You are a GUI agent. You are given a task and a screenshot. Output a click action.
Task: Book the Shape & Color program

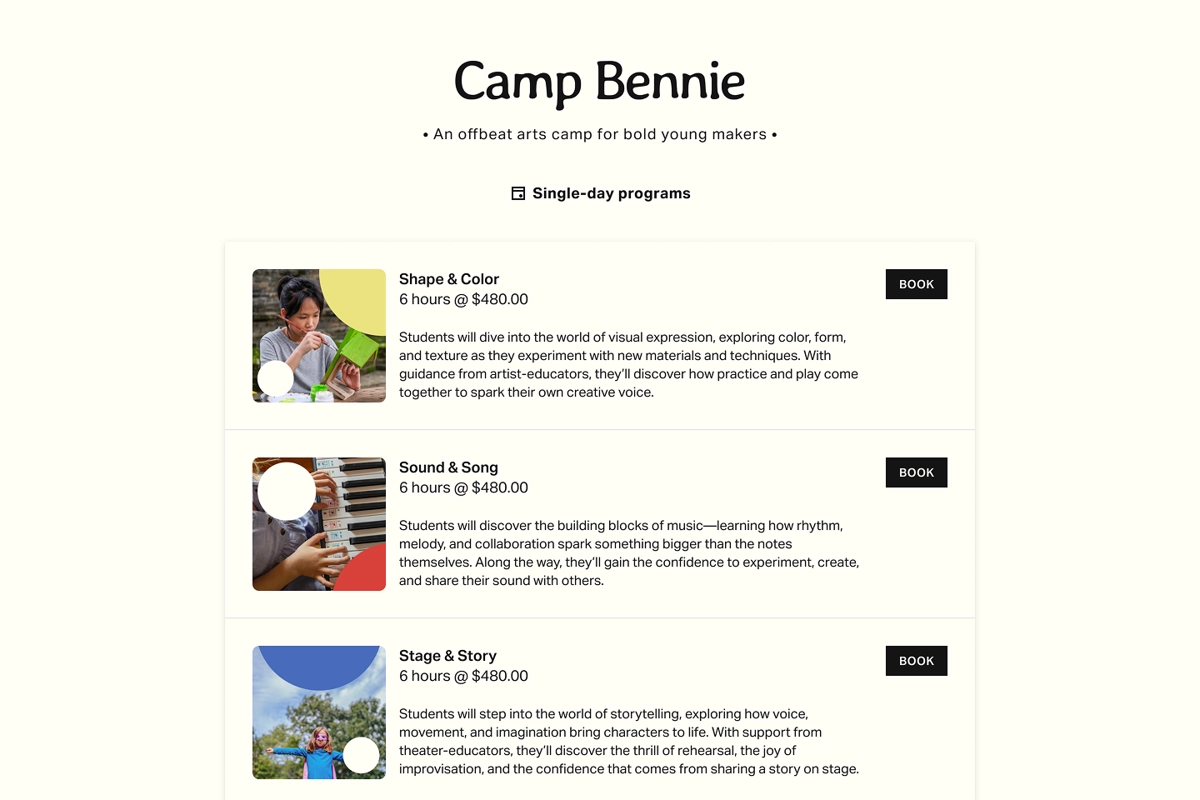point(916,284)
